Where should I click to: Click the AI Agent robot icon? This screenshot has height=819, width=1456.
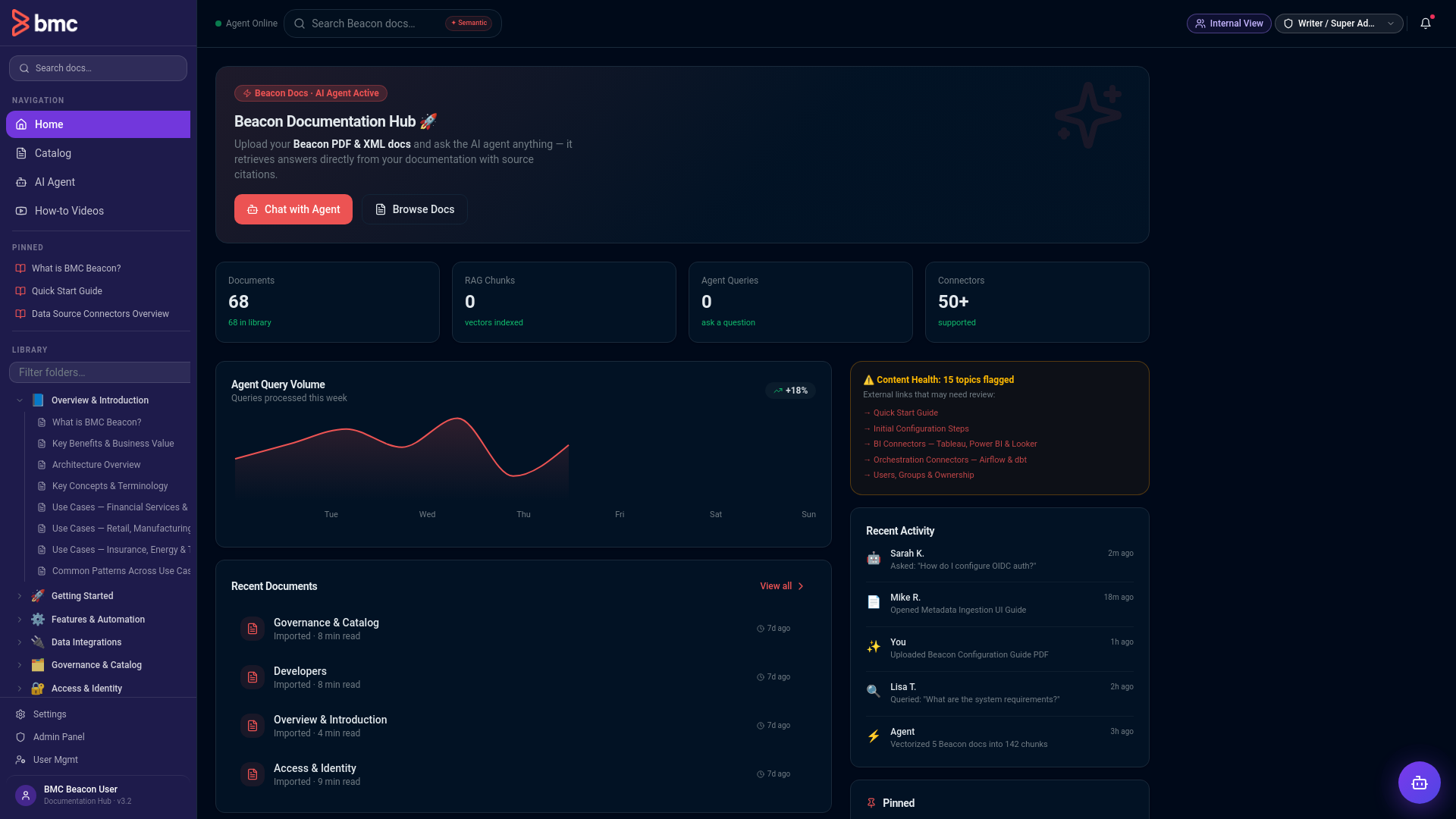pyautogui.click(x=21, y=182)
